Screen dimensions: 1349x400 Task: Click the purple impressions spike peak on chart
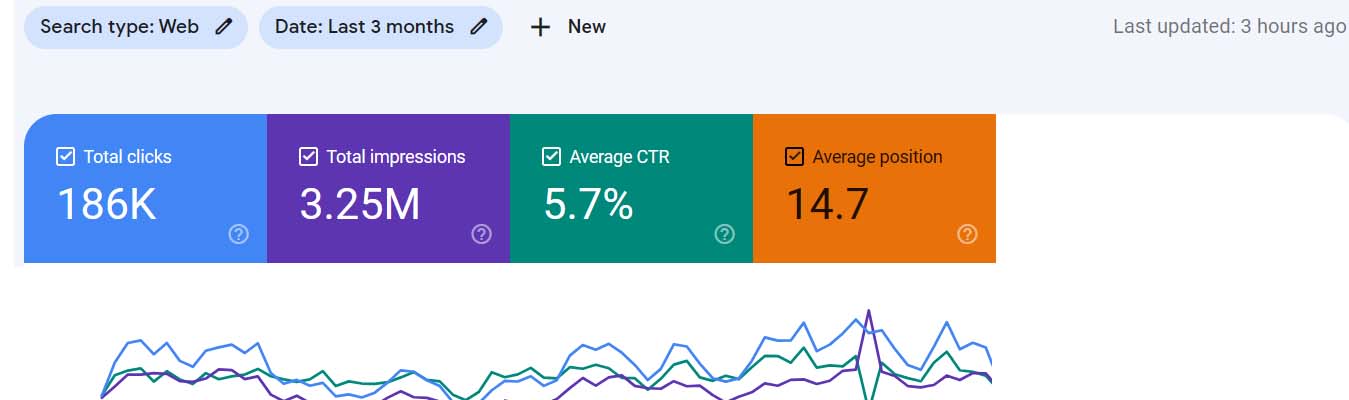pos(868,312)
